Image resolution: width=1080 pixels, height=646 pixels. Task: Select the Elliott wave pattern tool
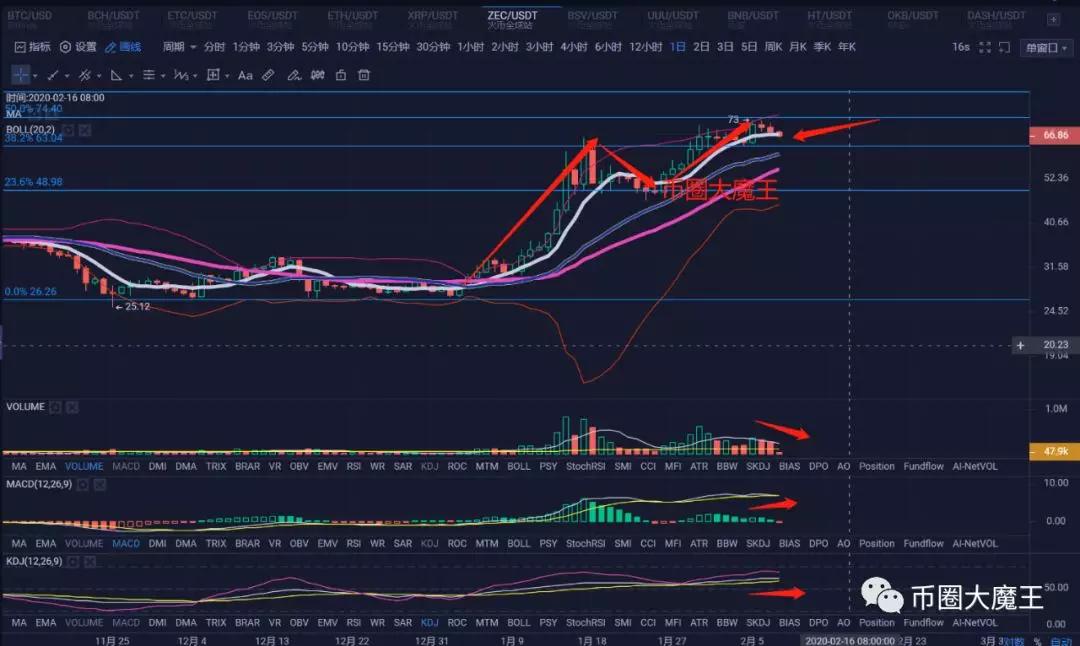(181, 75)
